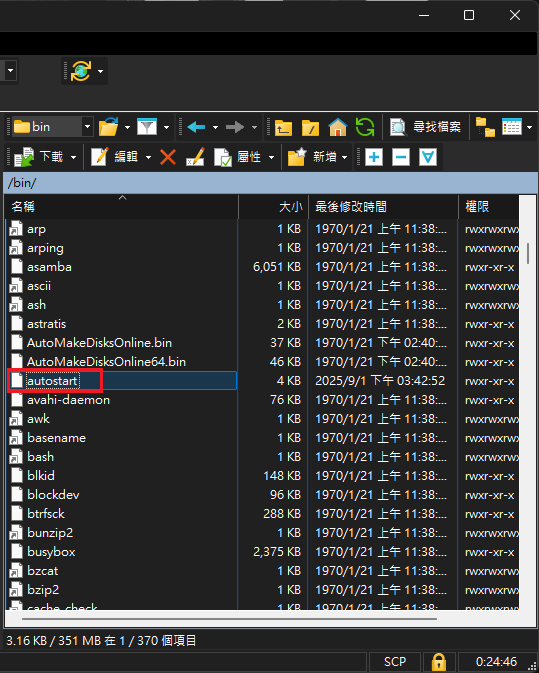Select the ash file
Viewport: 539px width, 673px height.
[x=36, y=305]
